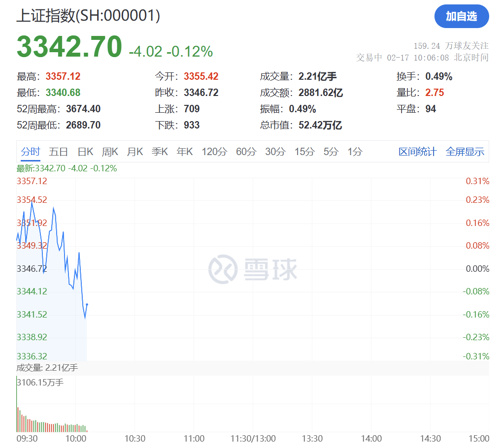Click the 交易中 02-17 timestamp
The width and height of the screenshot is (500, 448).
(x=422, y=58)
